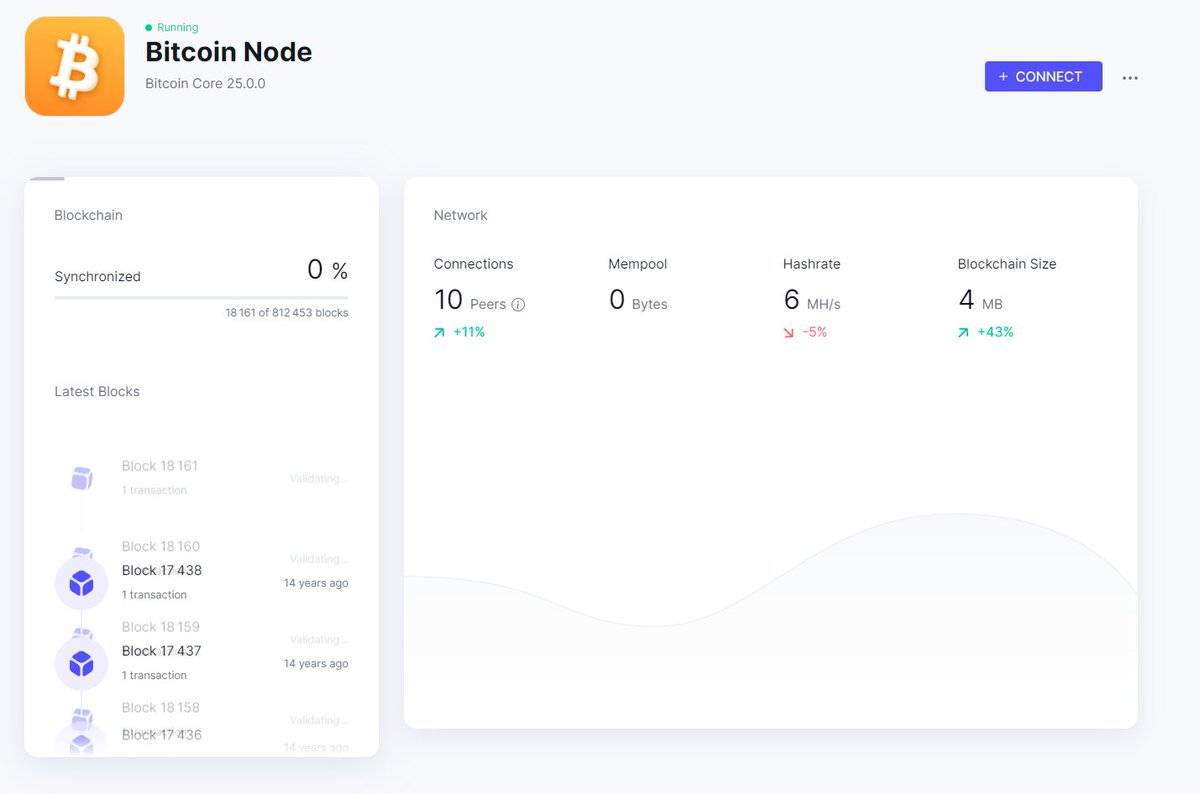This screenshot has width=1200, height=794.
Task: Click the network activity wave chart
Action: 771,620
